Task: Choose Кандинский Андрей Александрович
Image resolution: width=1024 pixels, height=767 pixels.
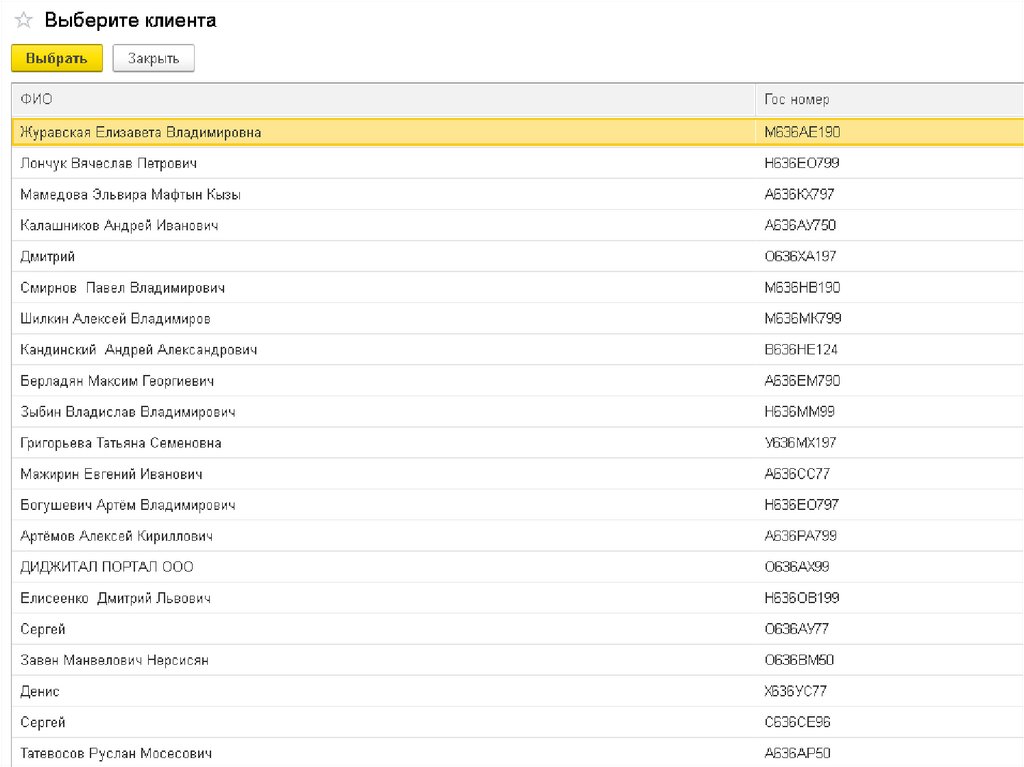Action: pyautogui.click(x=139, y=350)
